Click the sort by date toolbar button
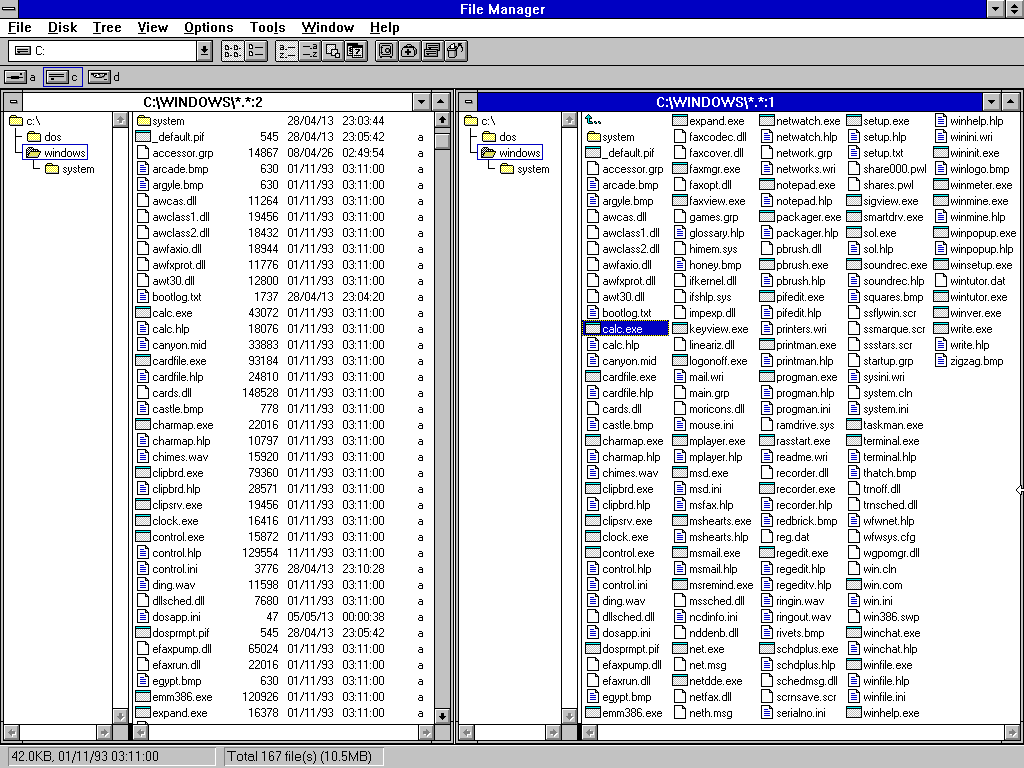The image size is (1024, 768). pyautogui.click(x=355, y=51)
